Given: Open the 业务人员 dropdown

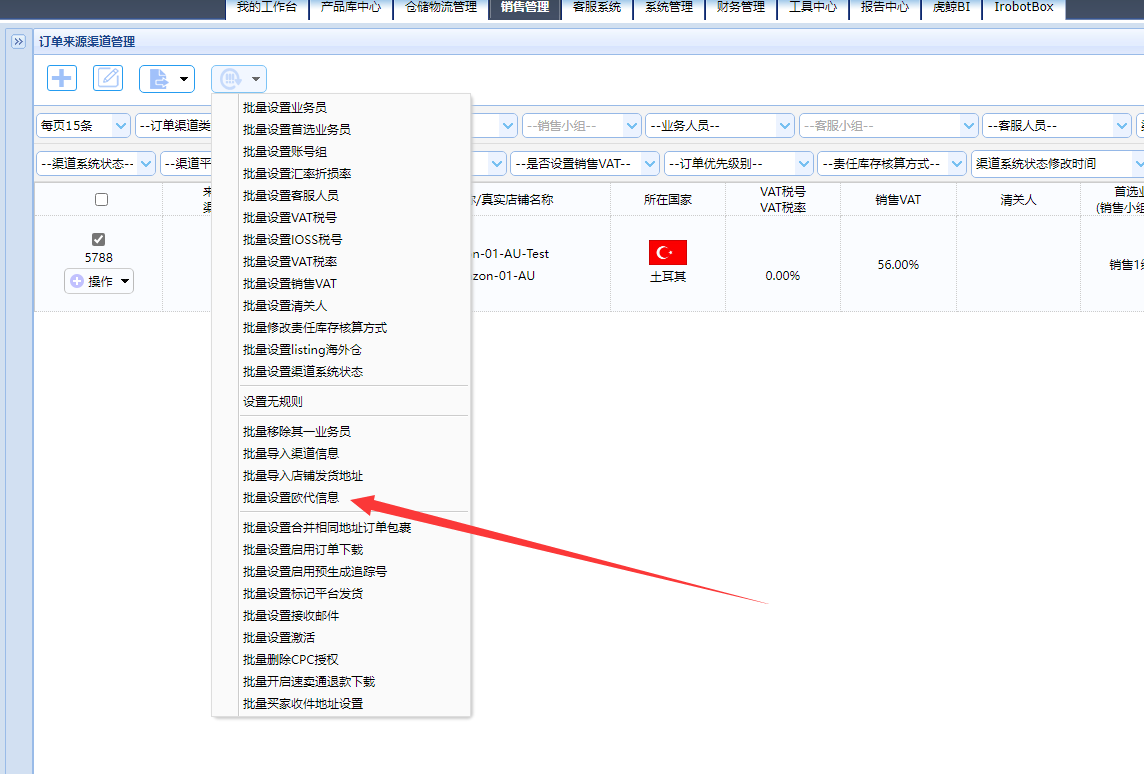Looking at the screenshot, I should coord(719,125).
